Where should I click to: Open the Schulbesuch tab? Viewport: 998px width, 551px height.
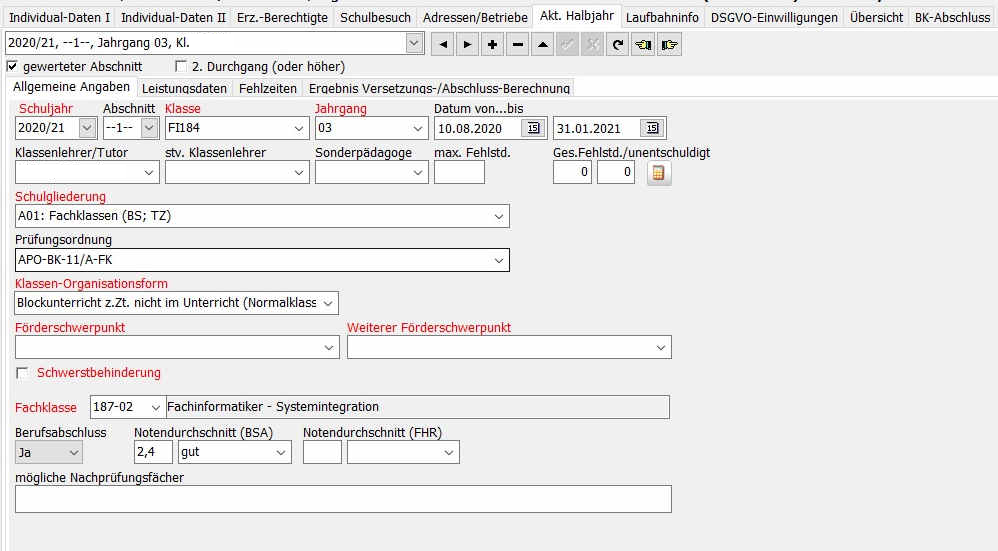tap(375, 17)
